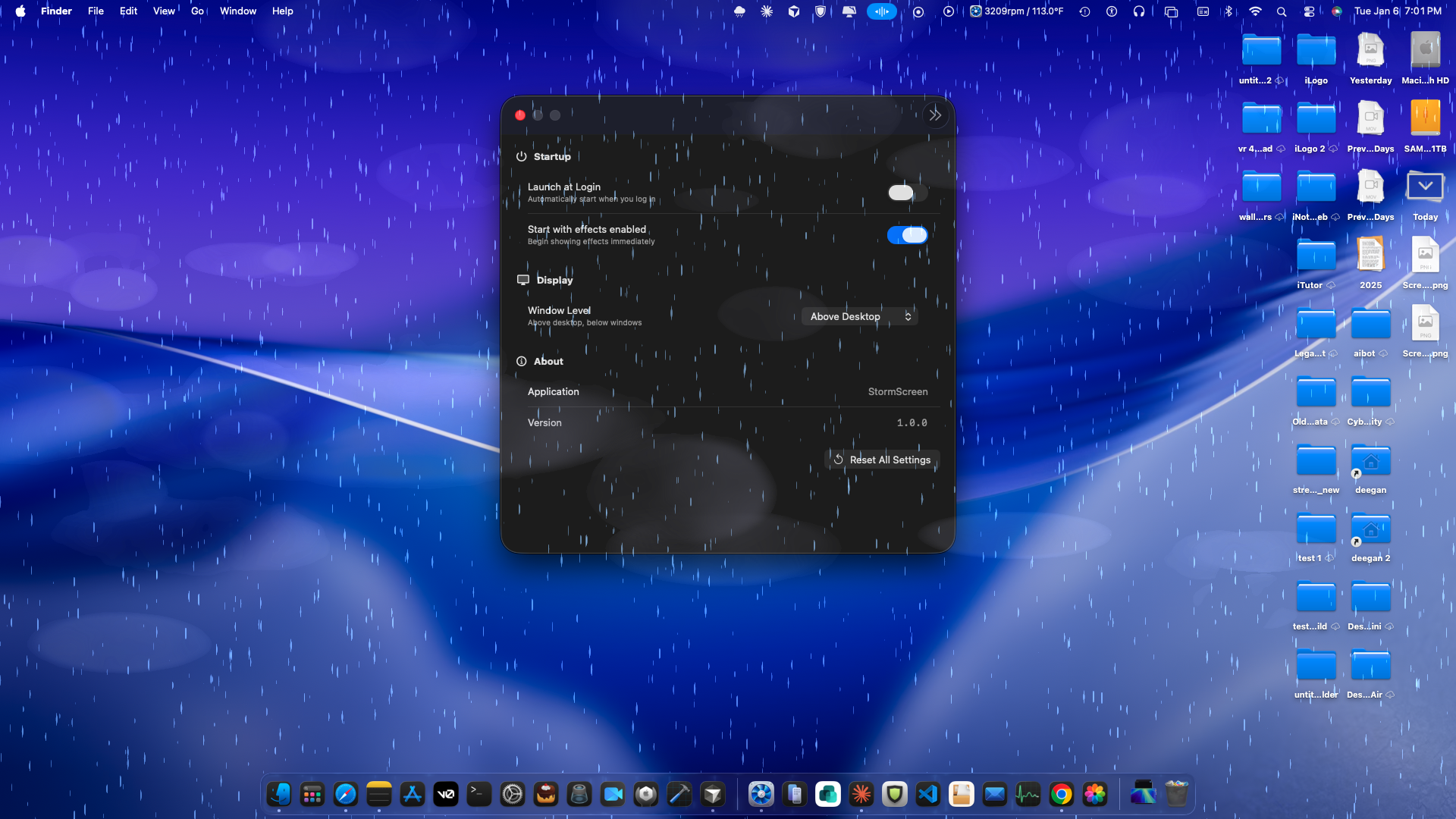Screen dimensions: 1456x819
Task: Click the Bluetooth icon in the menu bar
Action: tap(1228, 11)
